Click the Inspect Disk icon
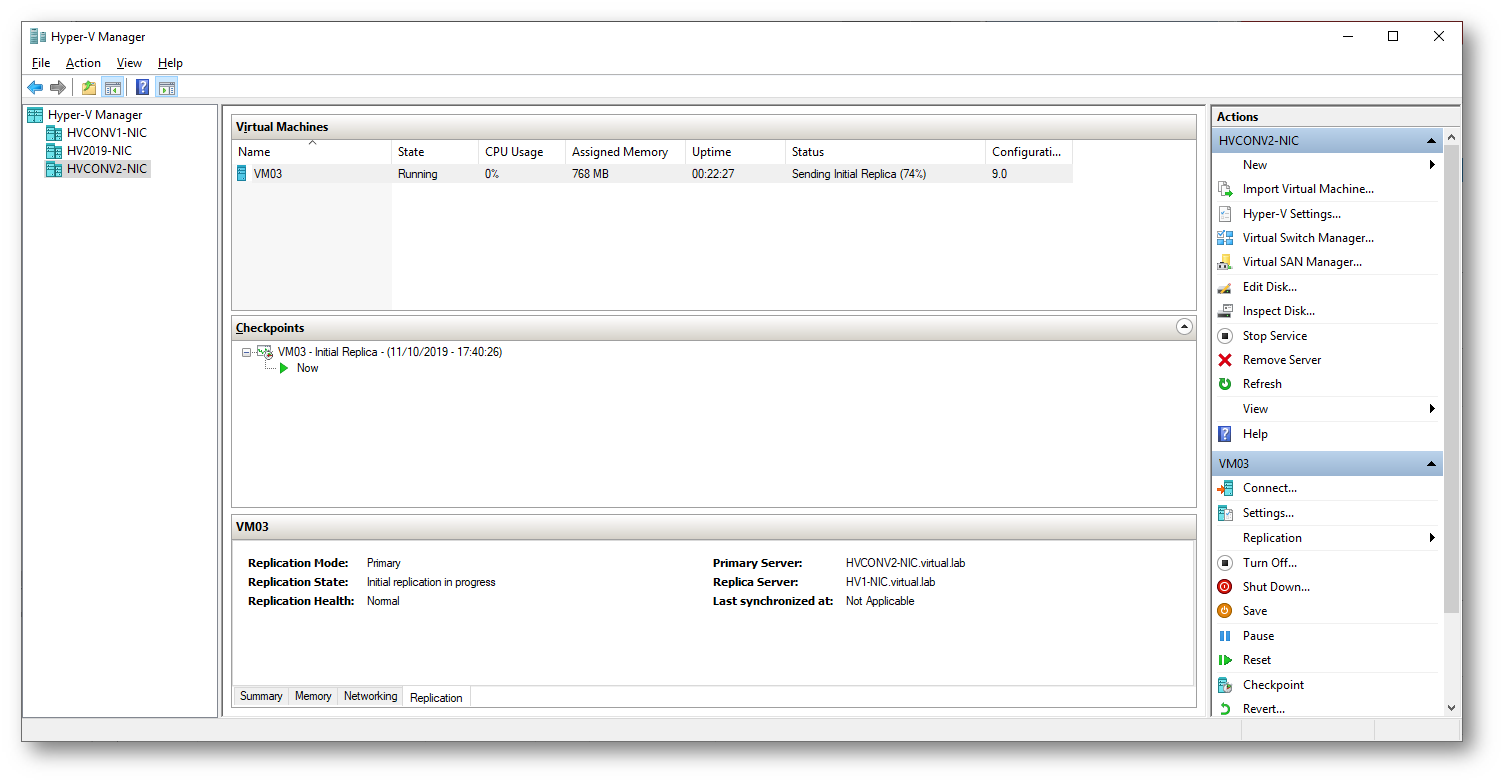This screenshot has height=784, width=1505. pos(1225,311)
